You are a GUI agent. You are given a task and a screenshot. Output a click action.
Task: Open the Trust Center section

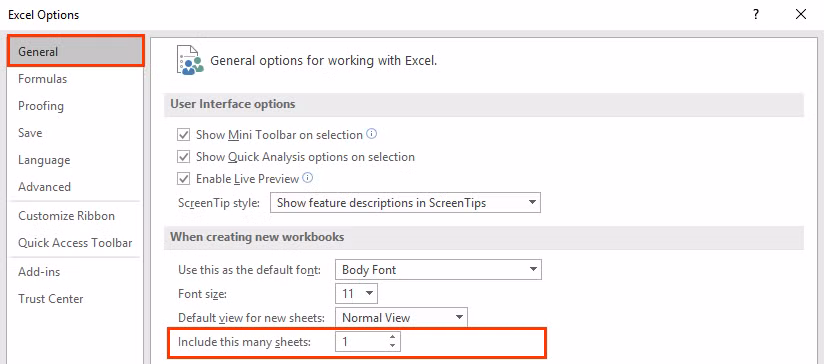(x=51, y=299)
